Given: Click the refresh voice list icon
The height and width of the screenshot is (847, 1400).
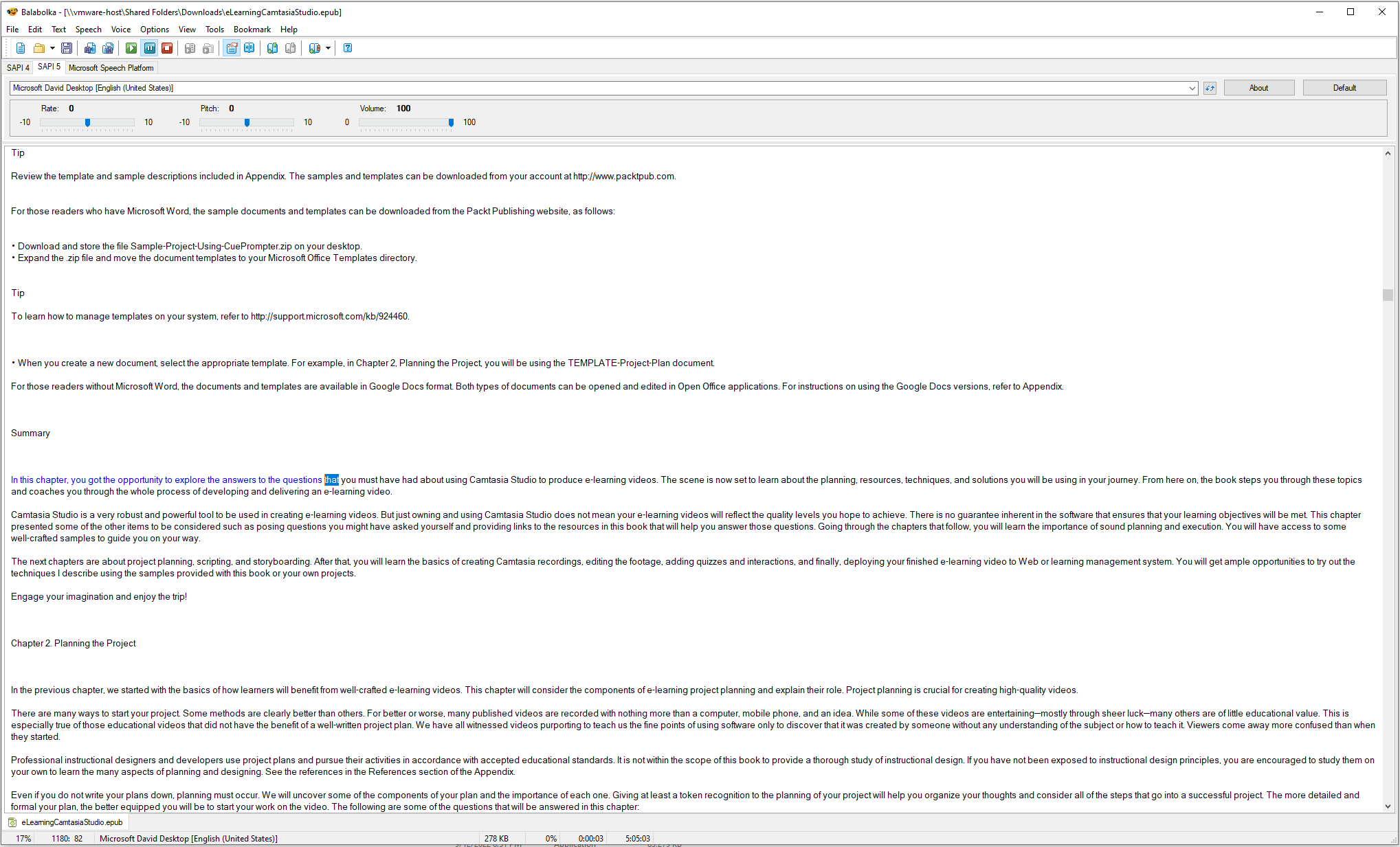Looking at the screenshot, I should (1210, 88).
